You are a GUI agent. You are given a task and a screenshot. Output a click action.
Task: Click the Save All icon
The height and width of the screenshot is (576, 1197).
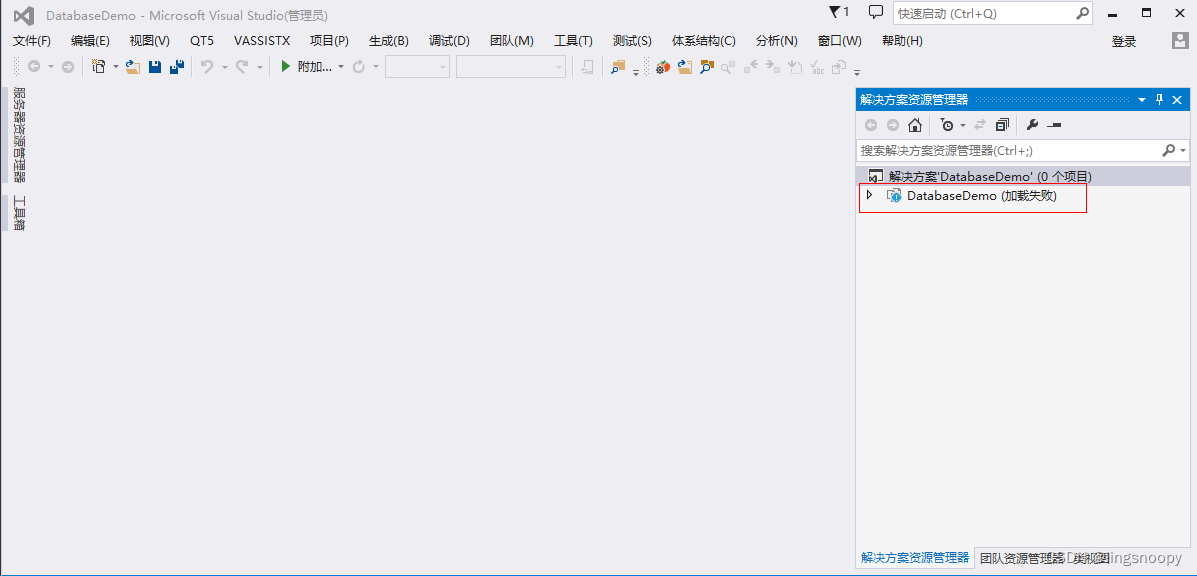pos(177,67)
